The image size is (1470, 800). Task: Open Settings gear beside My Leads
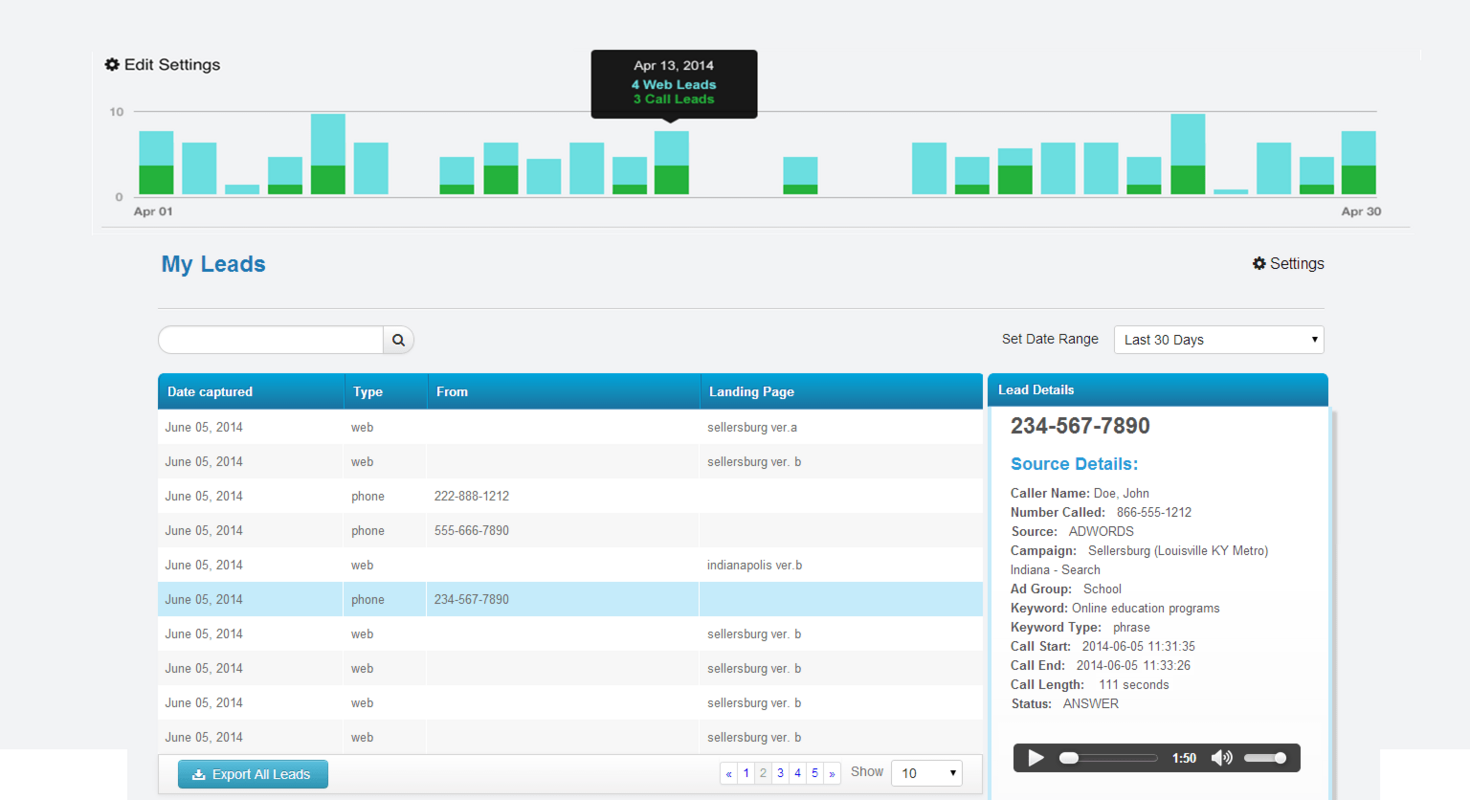coord(1258,263)
